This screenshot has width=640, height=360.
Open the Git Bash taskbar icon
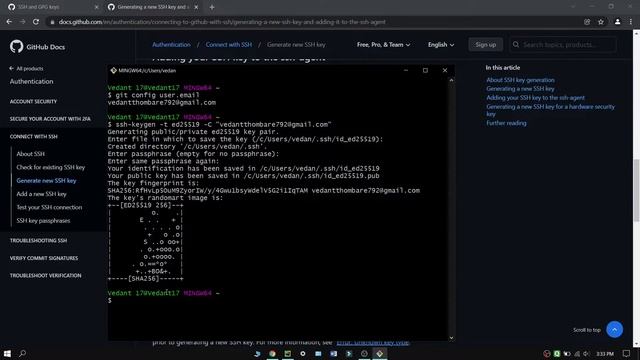point(380,353)
